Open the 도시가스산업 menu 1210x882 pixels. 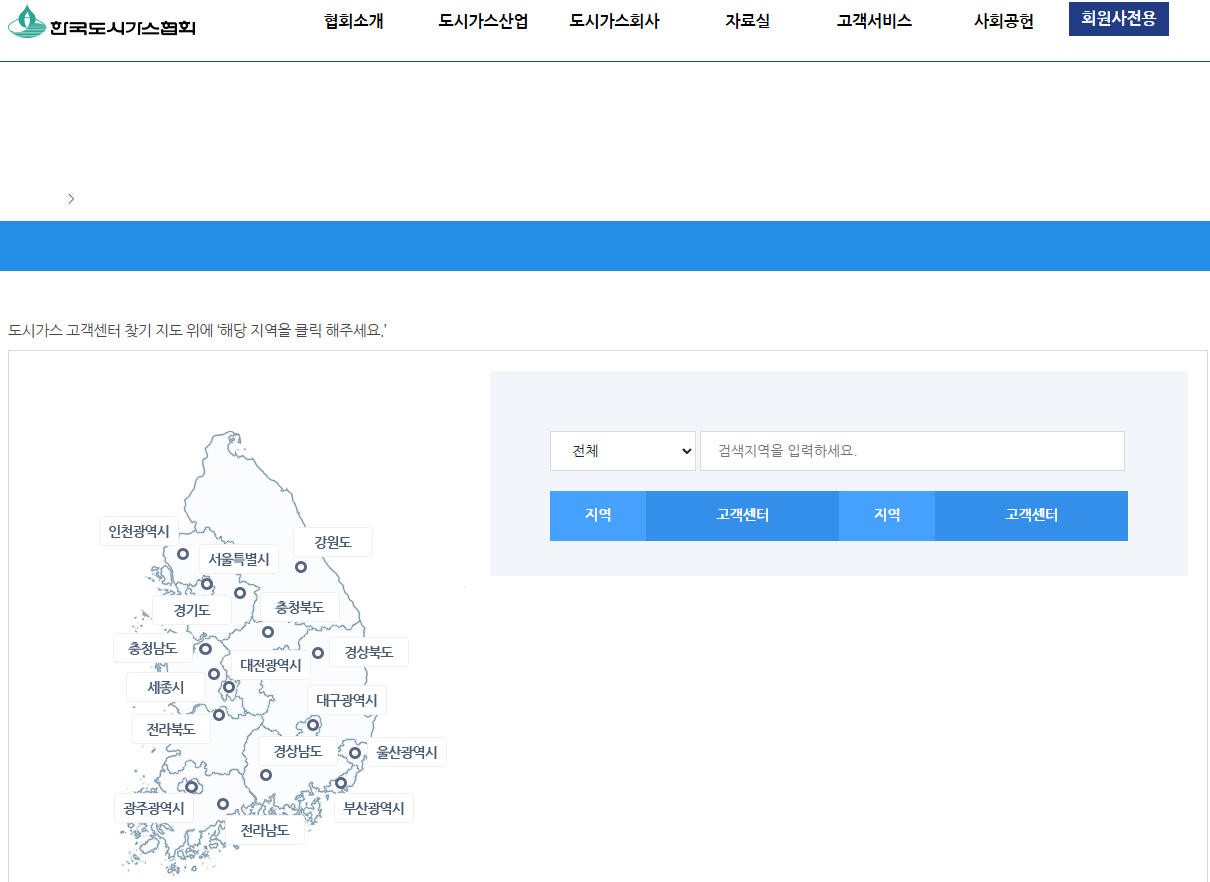tap(483, 21)
